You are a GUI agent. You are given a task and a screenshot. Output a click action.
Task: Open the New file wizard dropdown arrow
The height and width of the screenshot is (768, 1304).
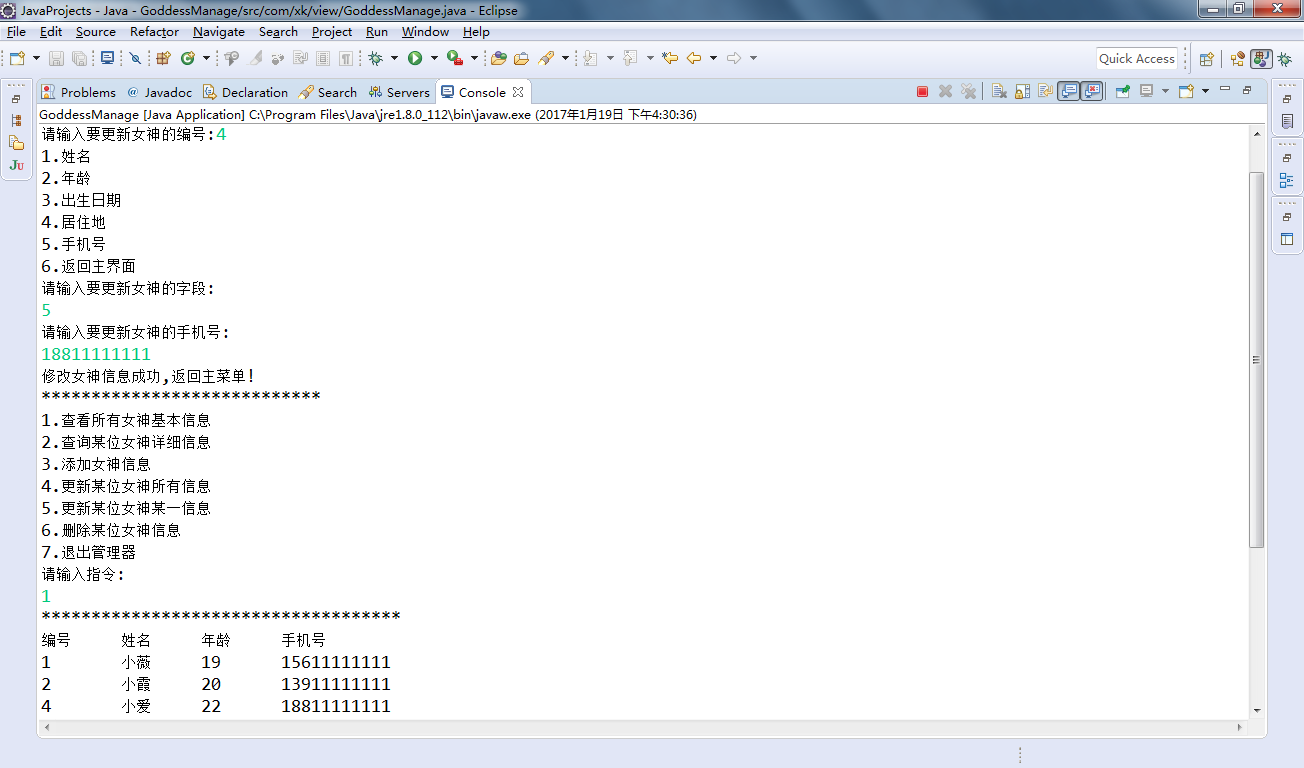(x=36, y=58)
